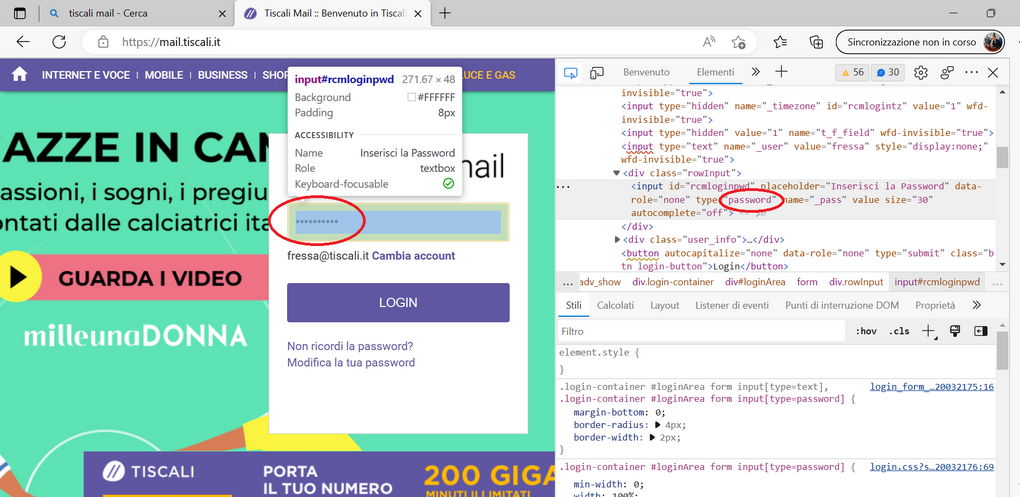The image size is (1020, 497).
Task: Start Read aloud from the address bar
Action: pos(709,42)
